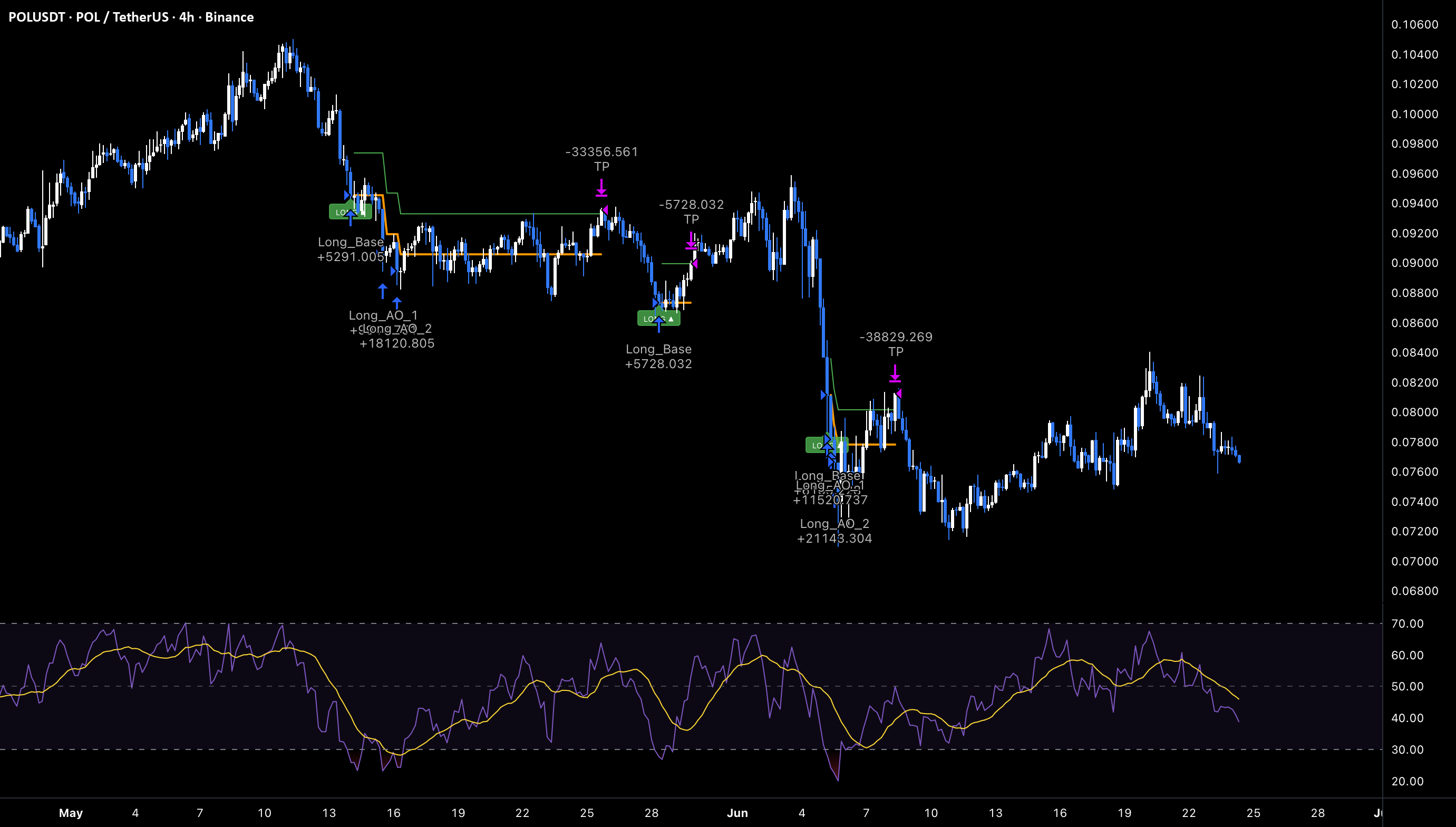Select the -38829.269 TP label
The image size is (1456, 827).
coord(896,344)
